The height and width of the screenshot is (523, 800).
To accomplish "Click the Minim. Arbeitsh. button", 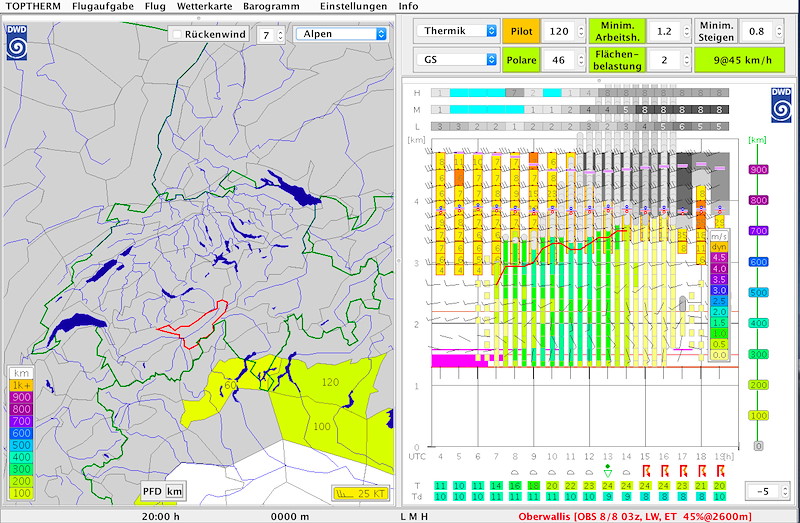I will tap(617, 31).
